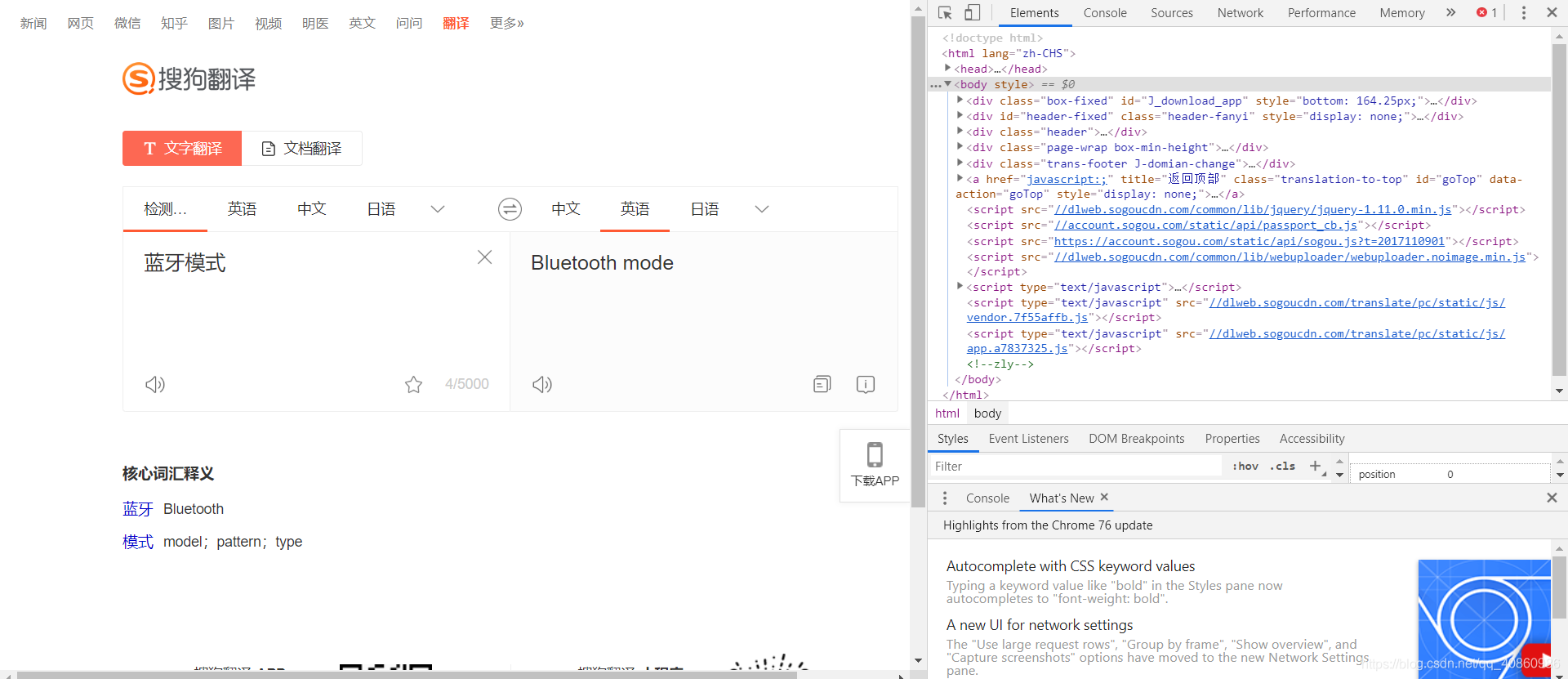Open the drawer three-dot menu
The height and width of the screenshot is (679, 1568).
(x=945, y=498)
